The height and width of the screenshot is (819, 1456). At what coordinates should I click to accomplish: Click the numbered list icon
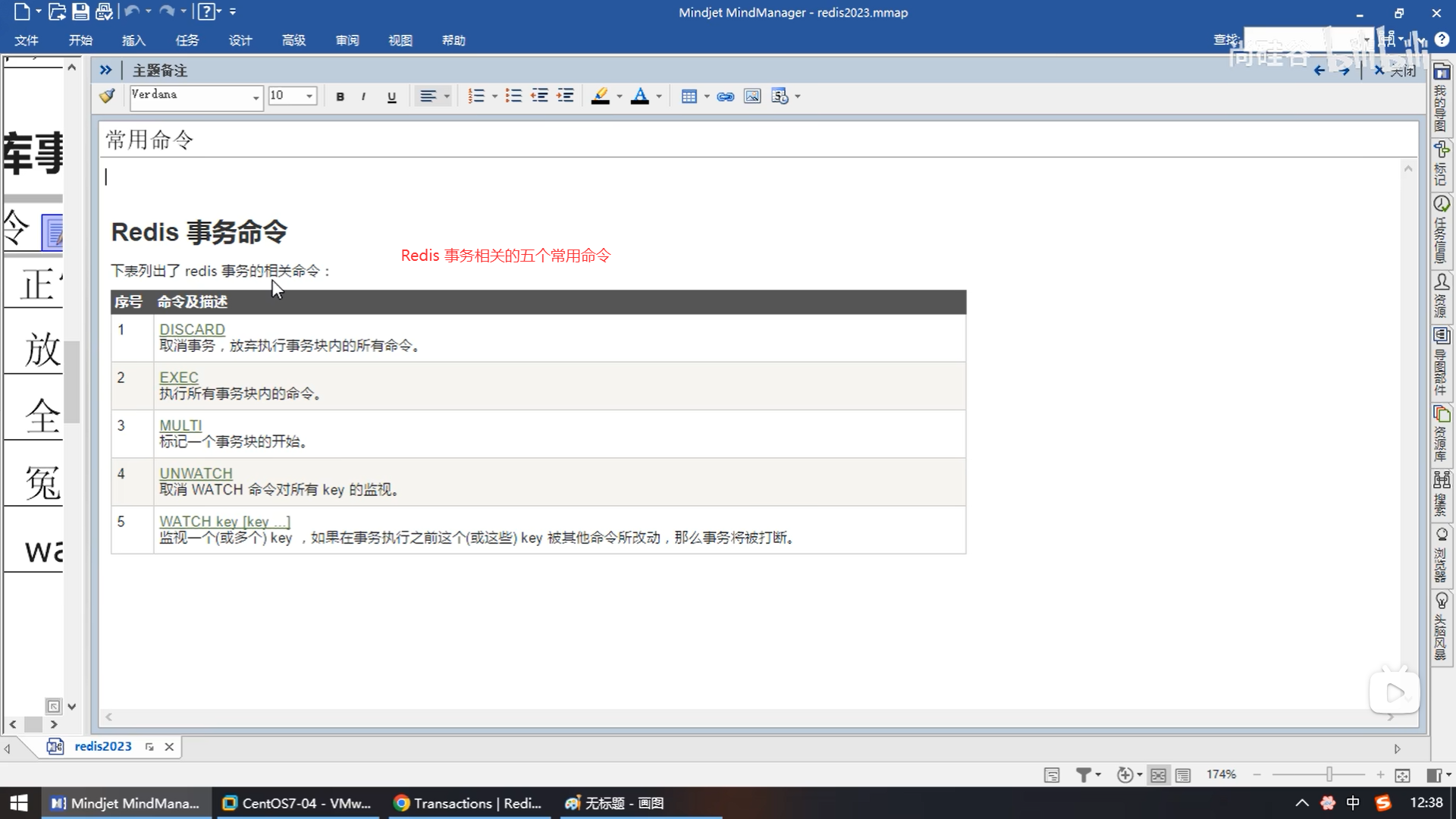pos(476,96)
